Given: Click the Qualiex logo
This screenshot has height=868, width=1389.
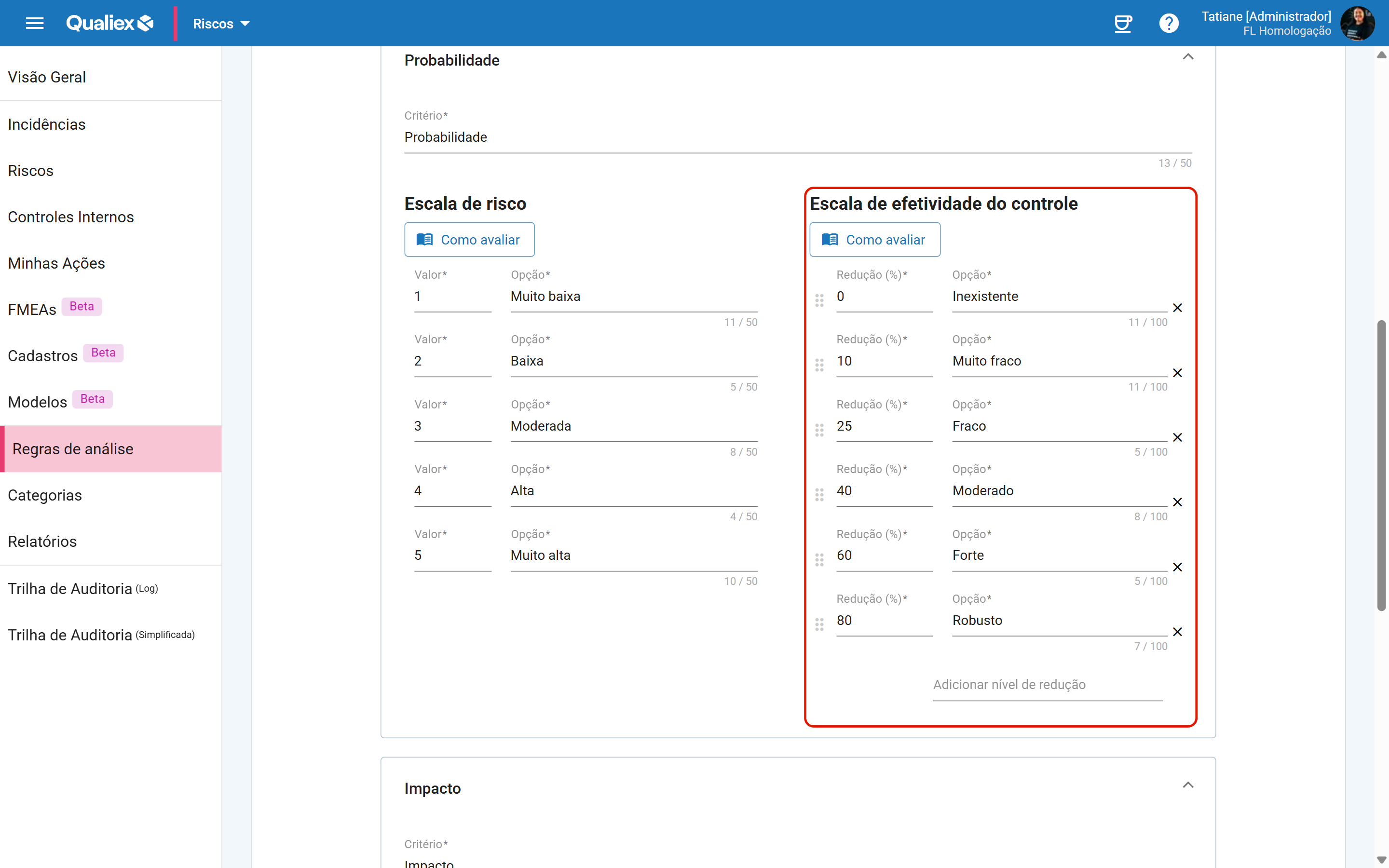Looking at the screenshot, I should (109, 23).
